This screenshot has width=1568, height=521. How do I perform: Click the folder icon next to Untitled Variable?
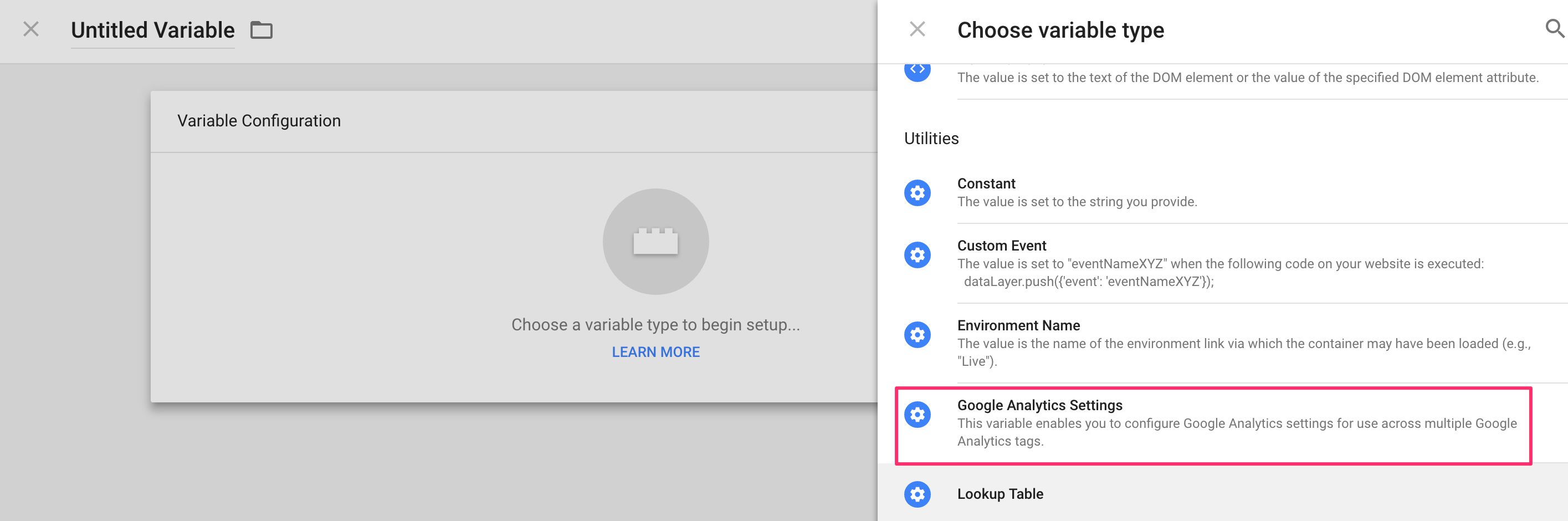tap(262, 30)
